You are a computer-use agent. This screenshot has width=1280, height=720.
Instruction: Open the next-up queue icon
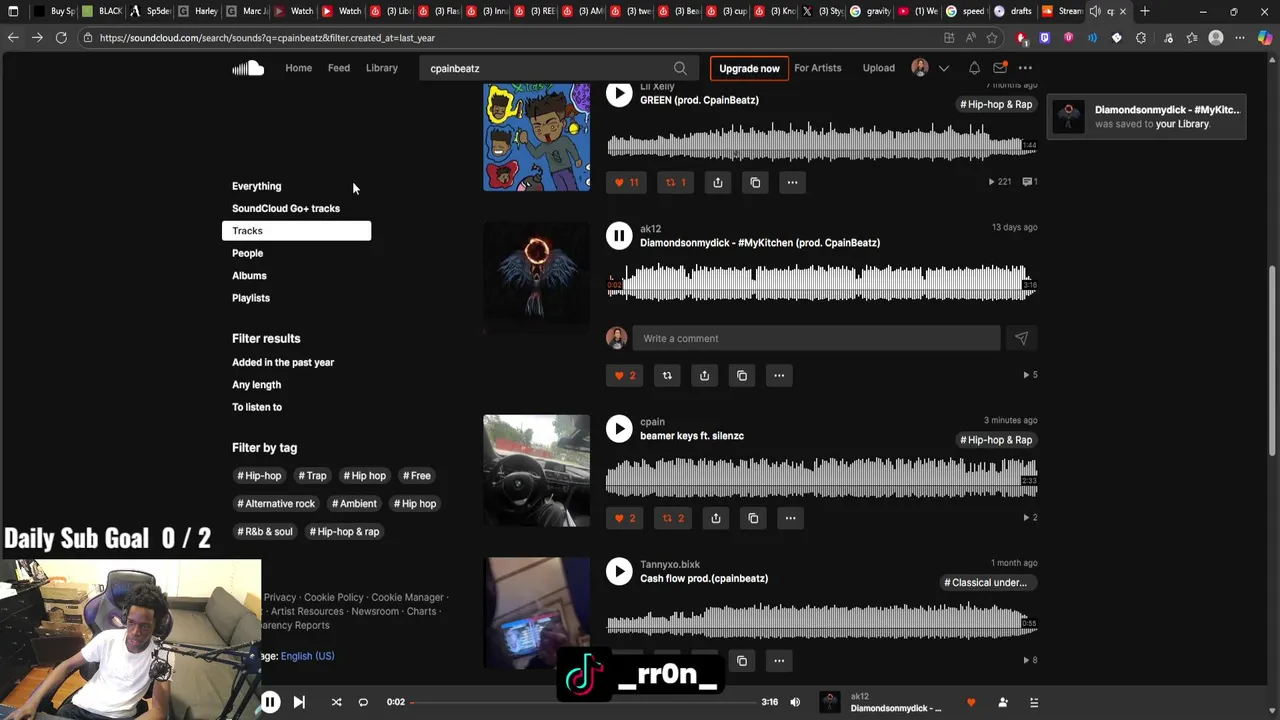1034,702
